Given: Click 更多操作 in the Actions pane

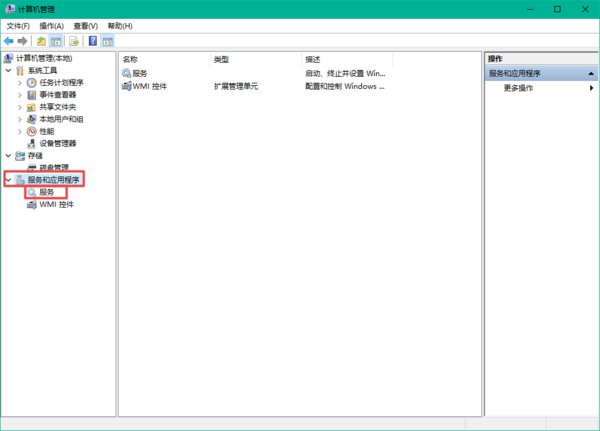Looking at the screenshot, I should (x=518, y=88).
